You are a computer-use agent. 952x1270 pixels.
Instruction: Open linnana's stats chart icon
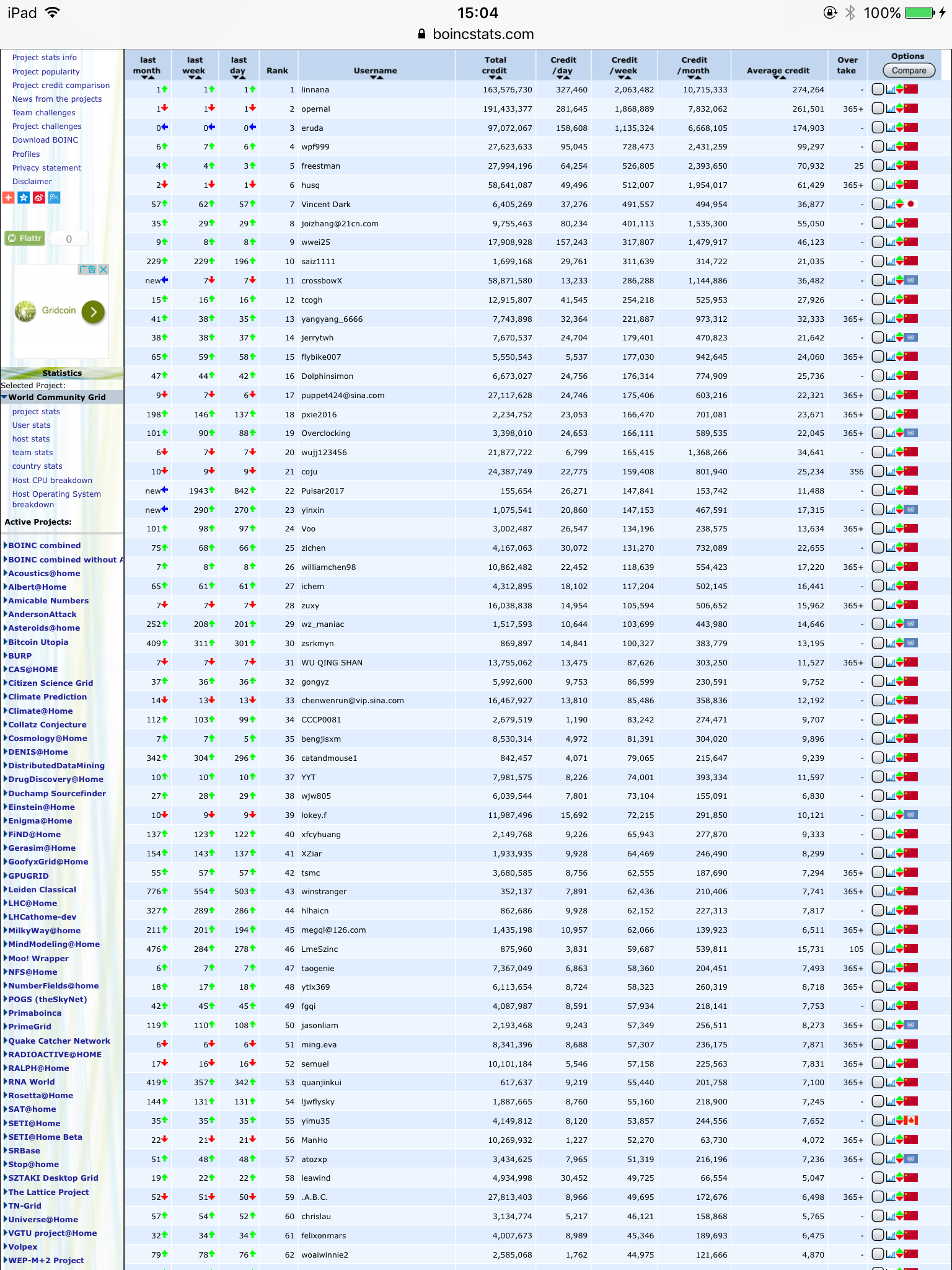(890, 90)
